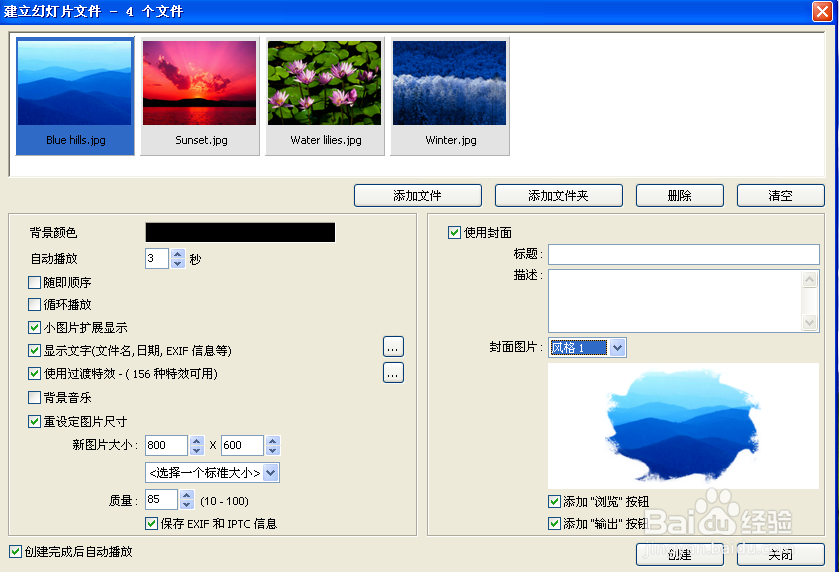Select the Water lilies.jpg thumbnail

(x=325, y=96)
